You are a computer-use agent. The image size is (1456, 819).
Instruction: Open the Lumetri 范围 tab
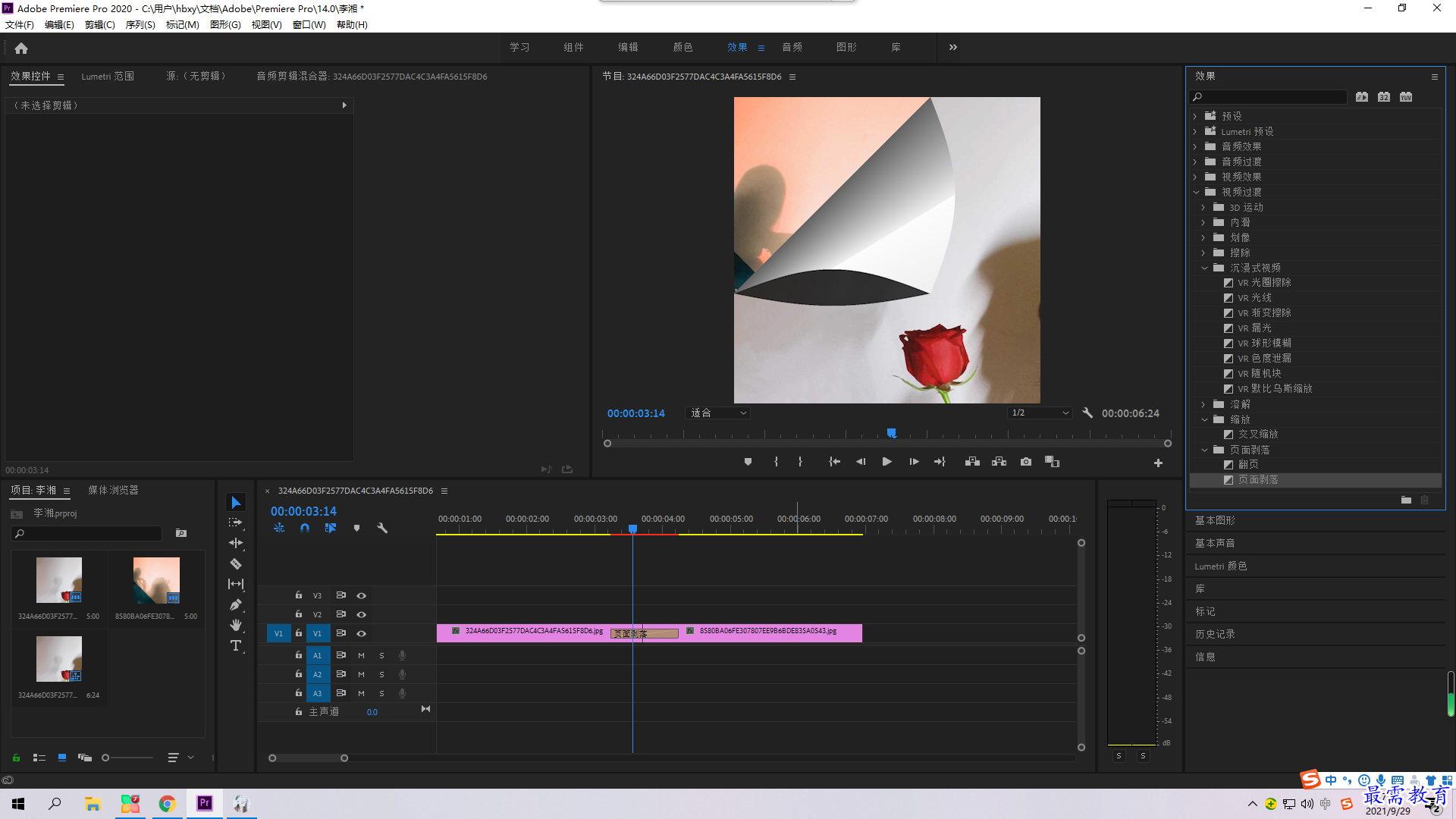tap(108, 77)
